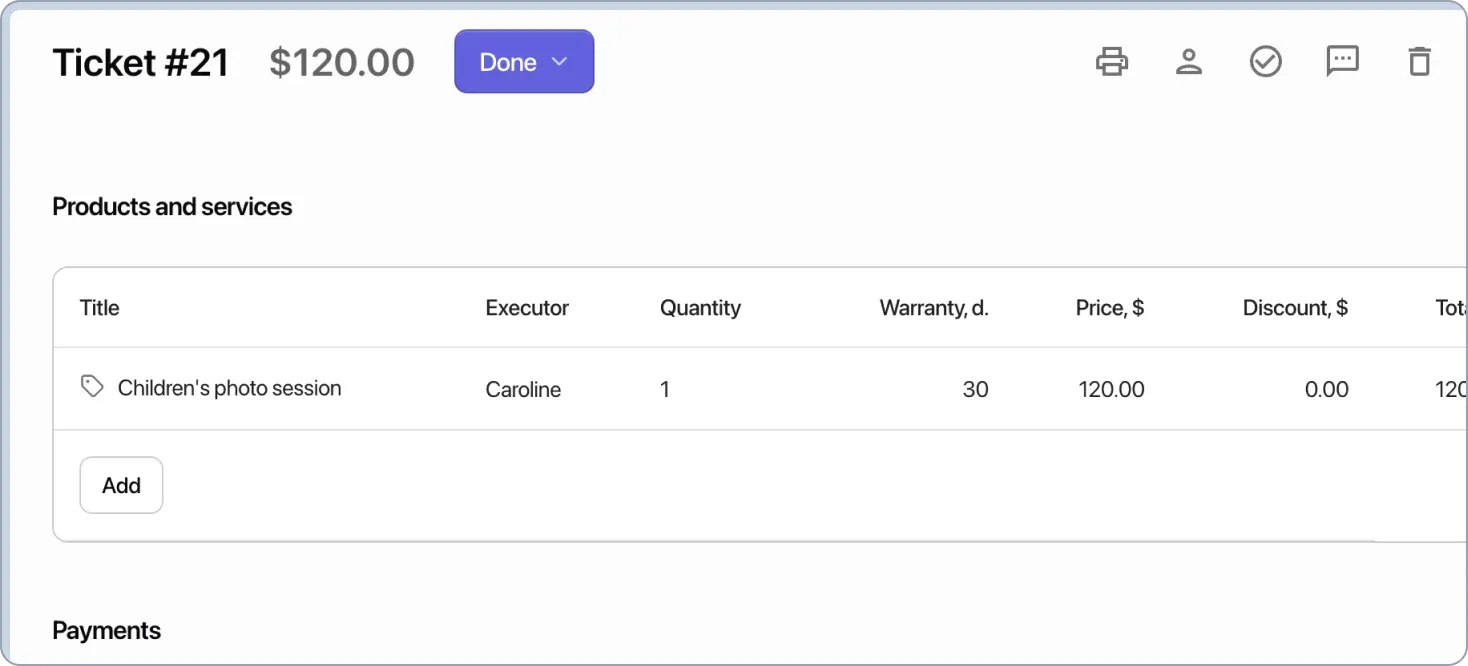The width and height of the screenshot is (1468, 666).
Task: Click the Quantity column header
Action: [700, 307]
